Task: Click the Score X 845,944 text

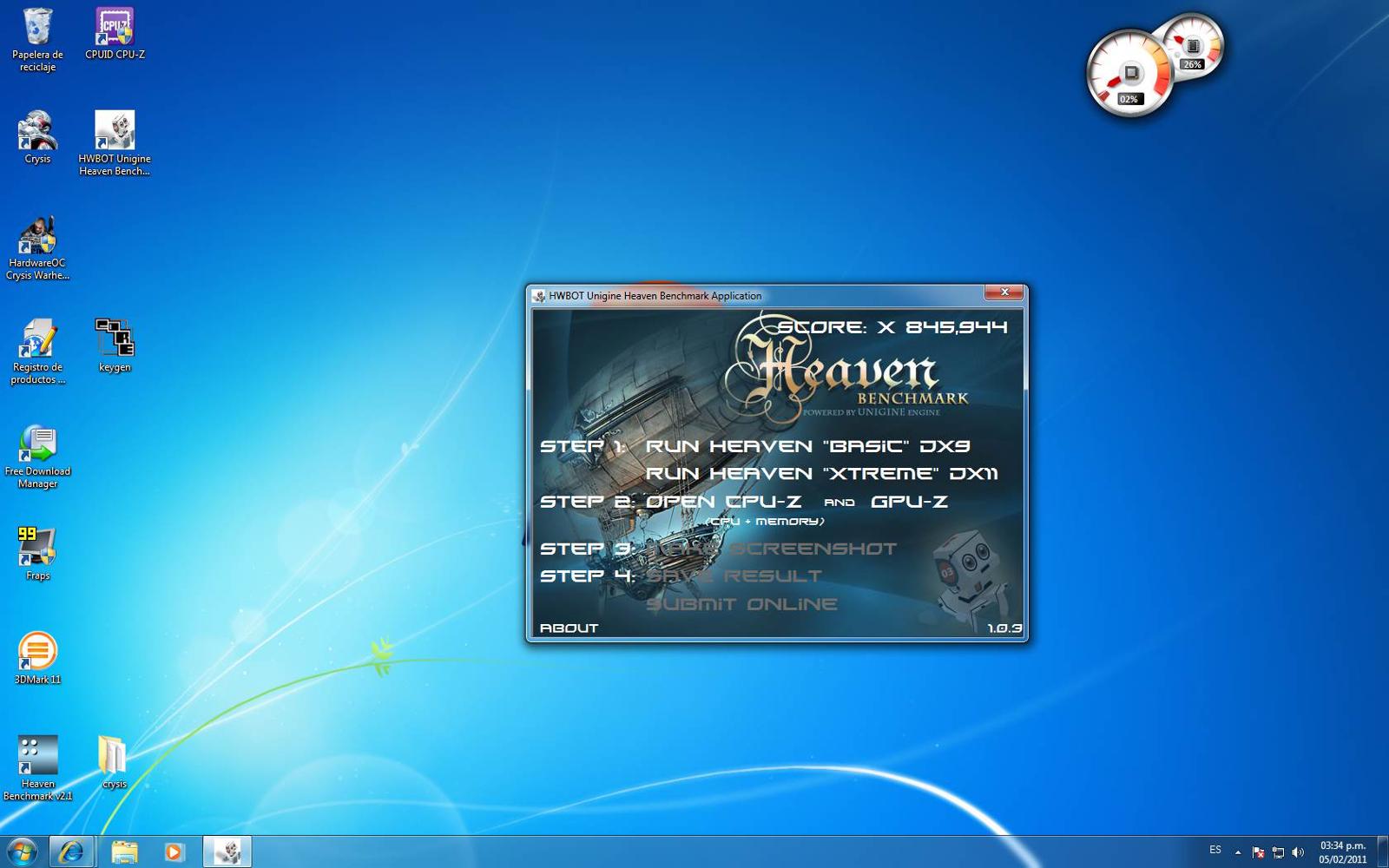Action: 892,327
